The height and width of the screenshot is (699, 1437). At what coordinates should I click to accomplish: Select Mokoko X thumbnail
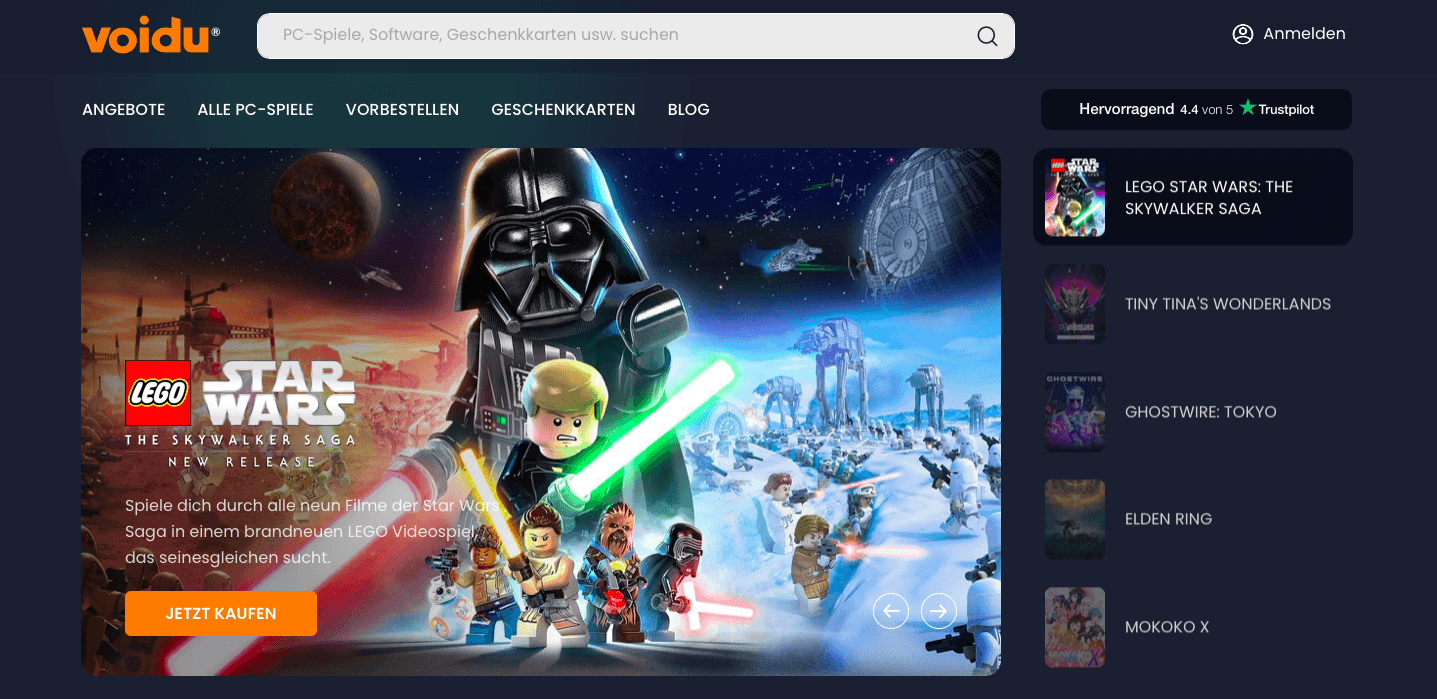click(1075, 627)
